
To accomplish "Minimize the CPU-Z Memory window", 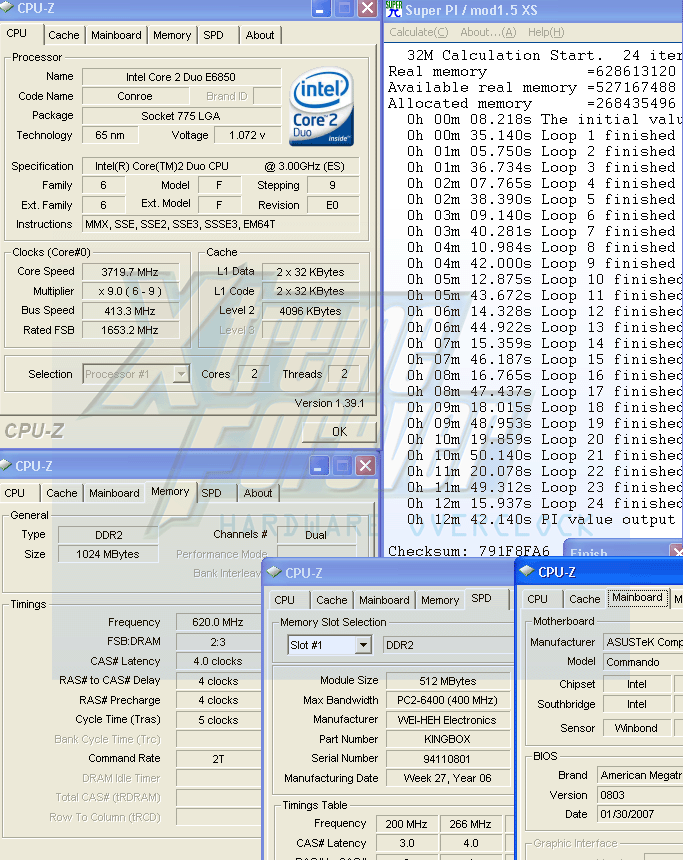I will click(318, 466).
